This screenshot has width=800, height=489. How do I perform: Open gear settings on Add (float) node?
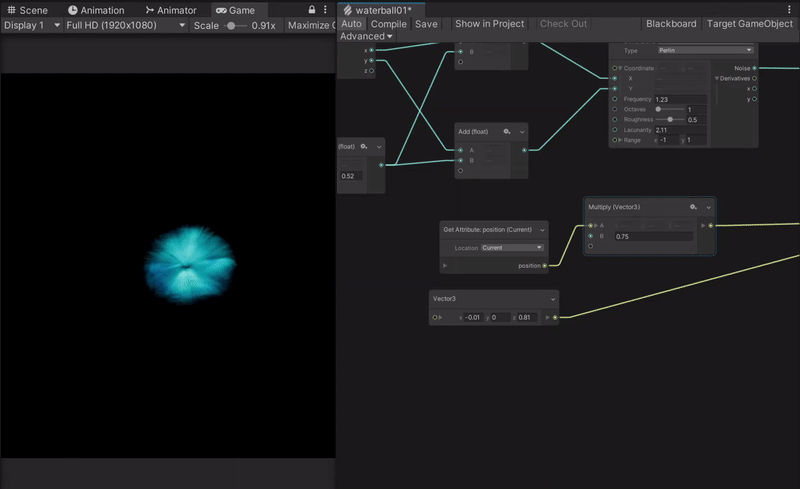507,132
